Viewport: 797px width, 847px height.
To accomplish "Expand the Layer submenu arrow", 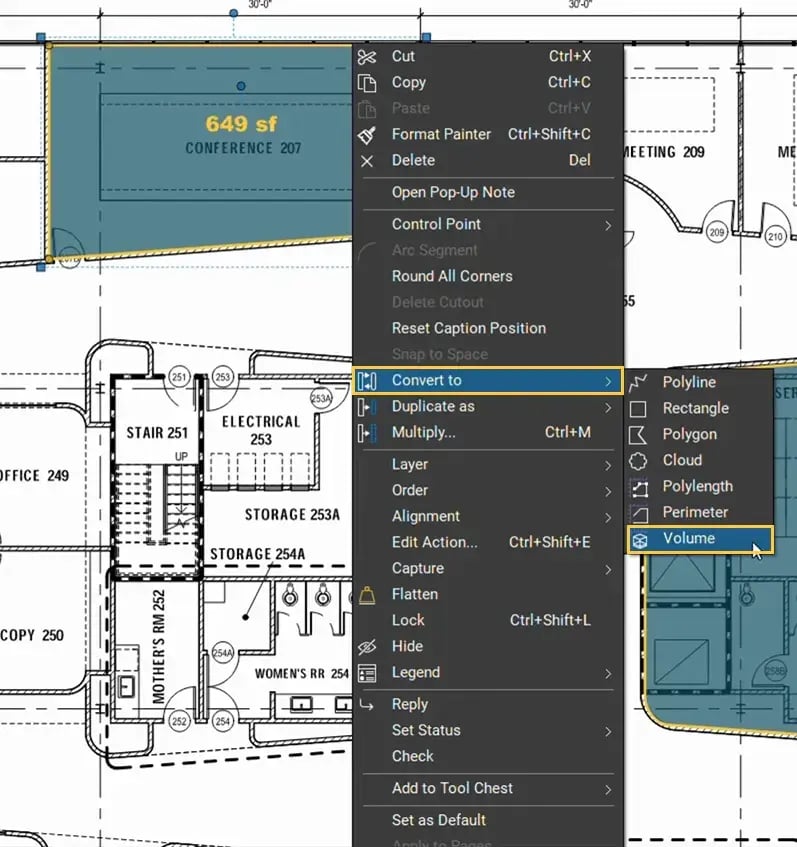I will tap(608, 465).
